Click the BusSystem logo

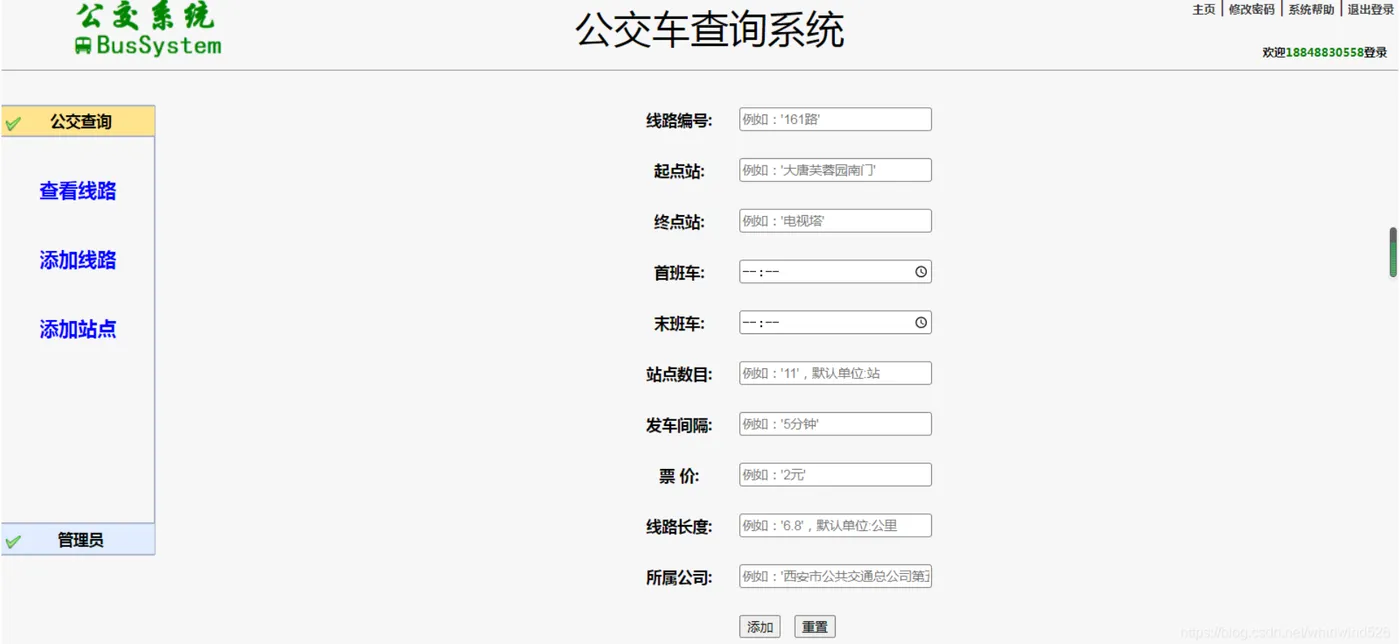(x=147, y=29)
